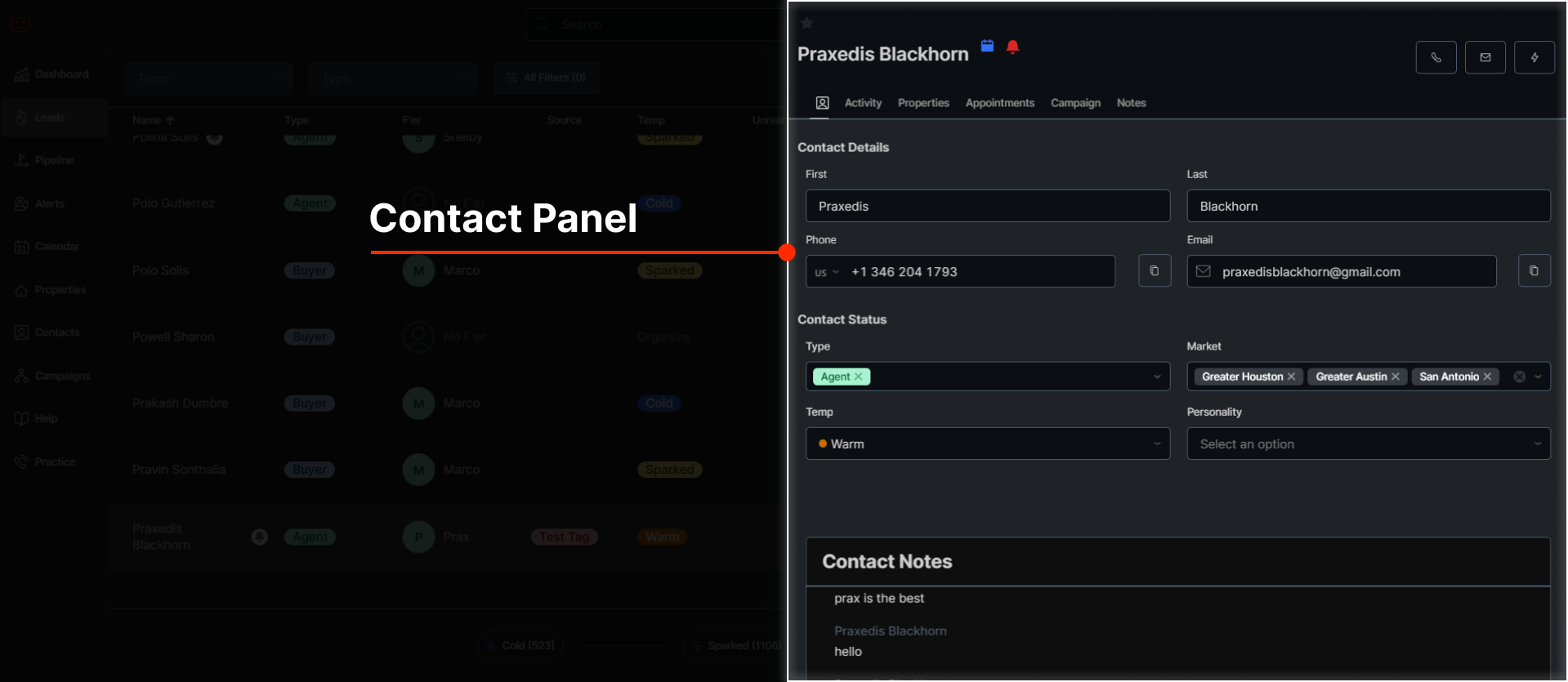Viewport: 1568px width, 682px height.
Task: Open the contact profile icon tab
Action: point(822,103)
